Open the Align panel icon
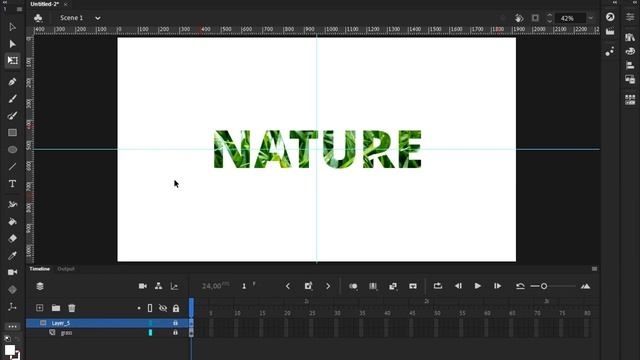Screen dimensions: 640x360 pyautogui.click(x=630, y=65)
